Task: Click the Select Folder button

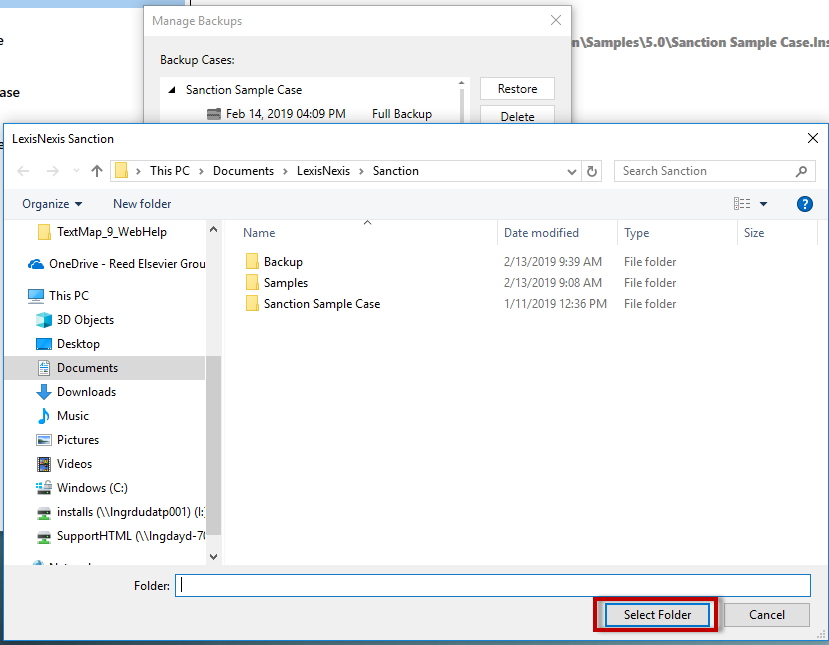Action: tap(657, 615)
